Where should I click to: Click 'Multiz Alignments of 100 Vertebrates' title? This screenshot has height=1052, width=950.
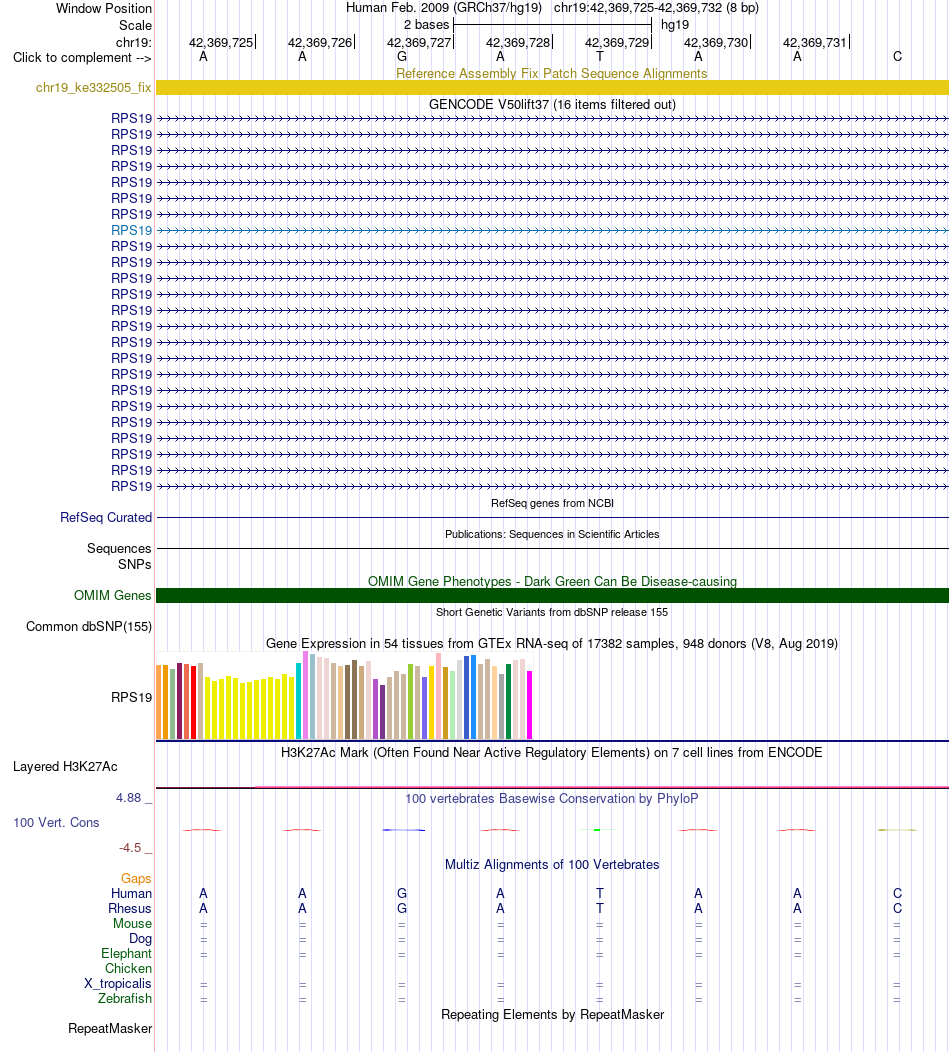point(552,864)
